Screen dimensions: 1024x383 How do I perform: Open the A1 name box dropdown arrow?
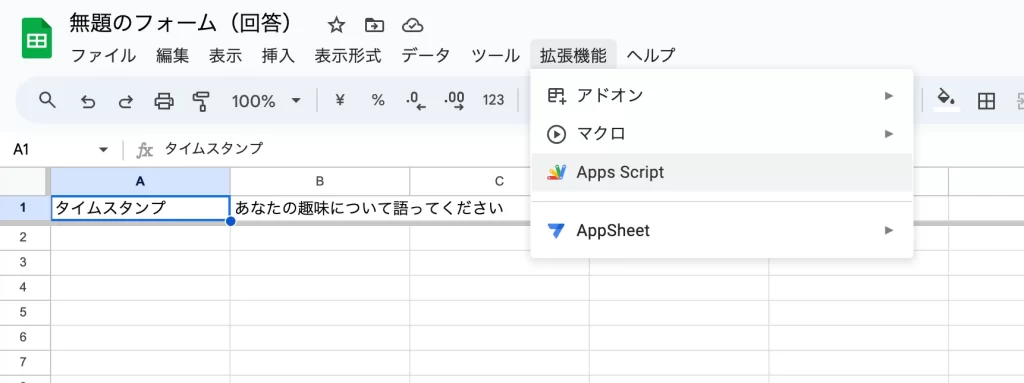(103, 150)
